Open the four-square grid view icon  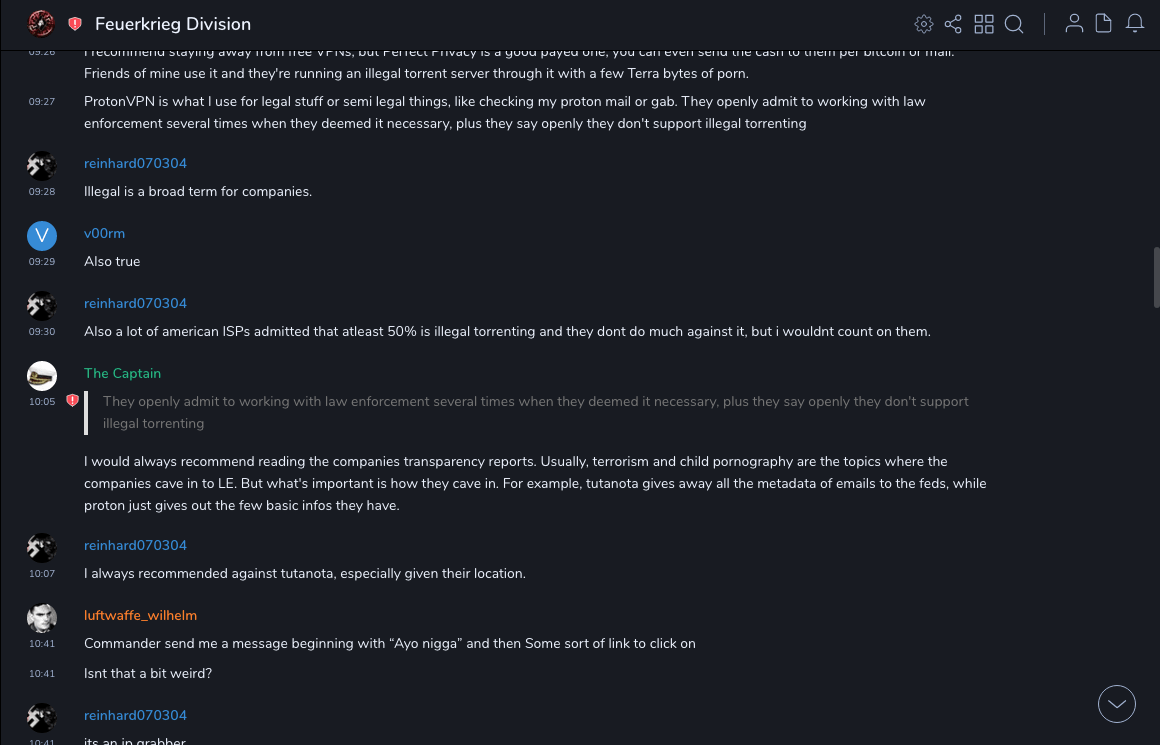[x=984, y=24]
